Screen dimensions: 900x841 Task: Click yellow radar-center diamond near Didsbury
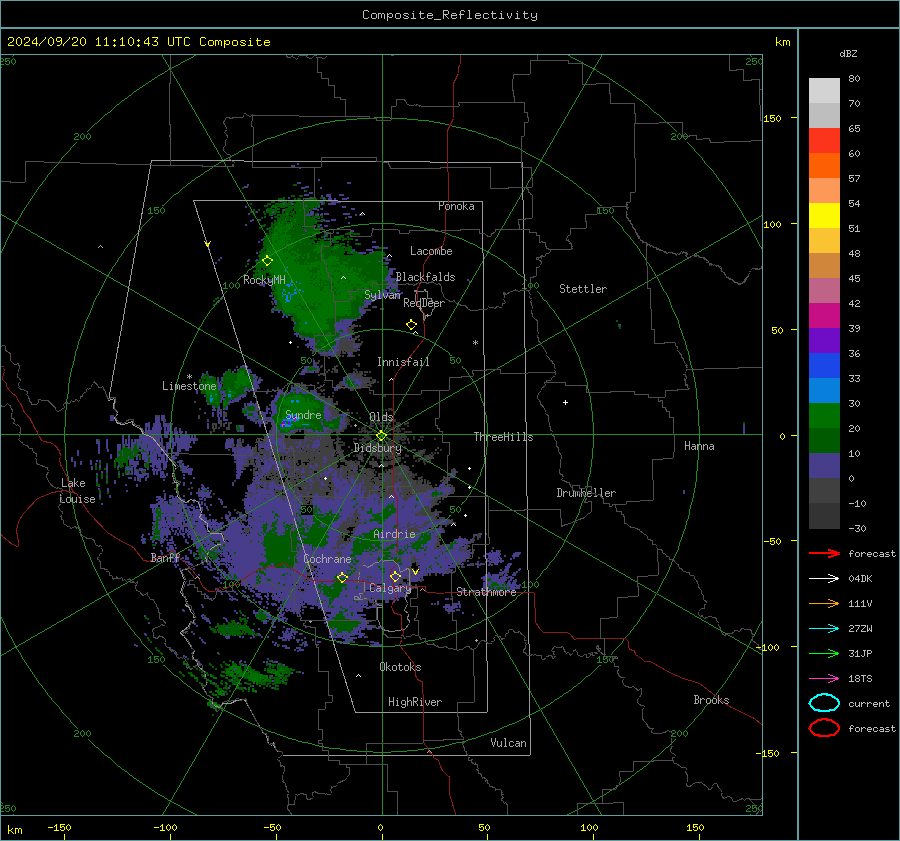click(x=381, y=436)
